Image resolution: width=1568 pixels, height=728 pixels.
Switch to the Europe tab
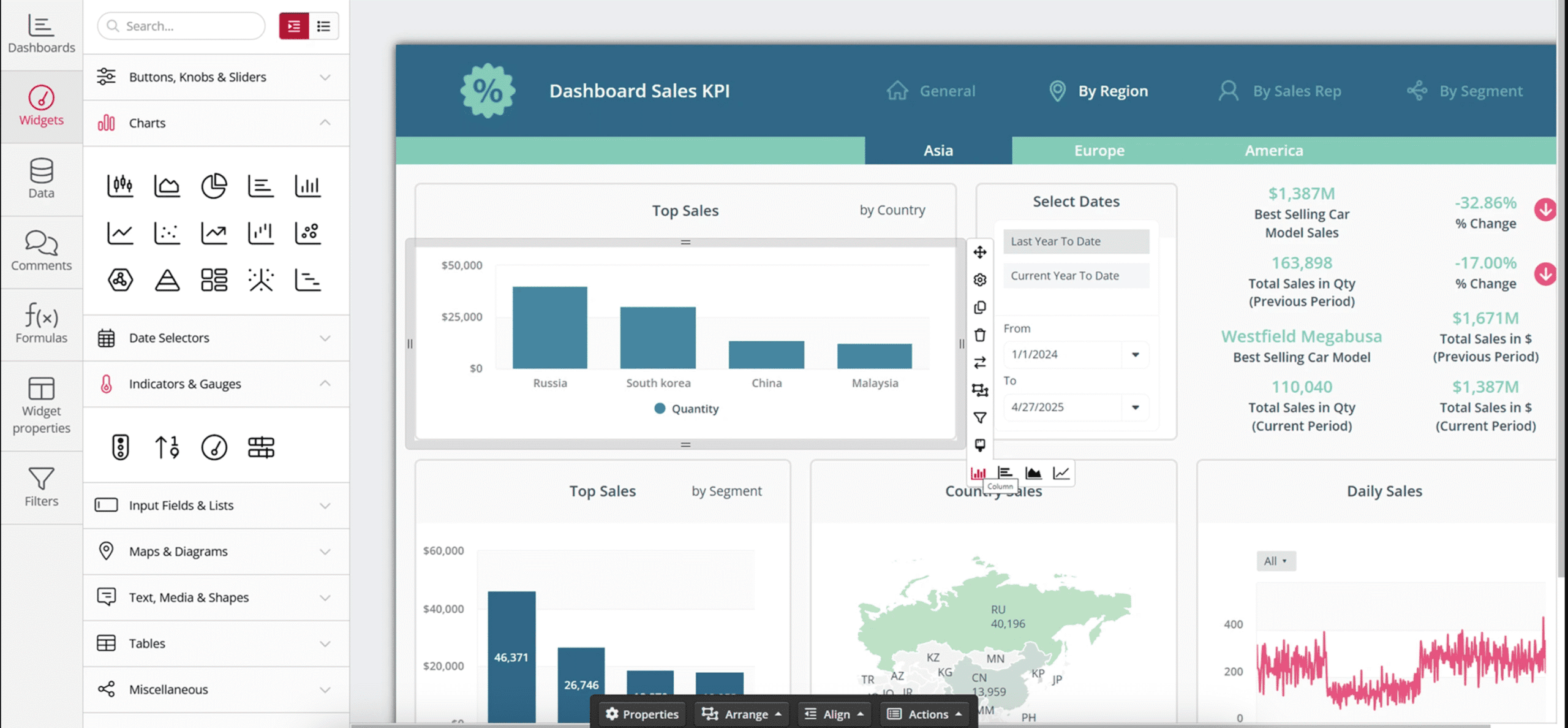1099,150
